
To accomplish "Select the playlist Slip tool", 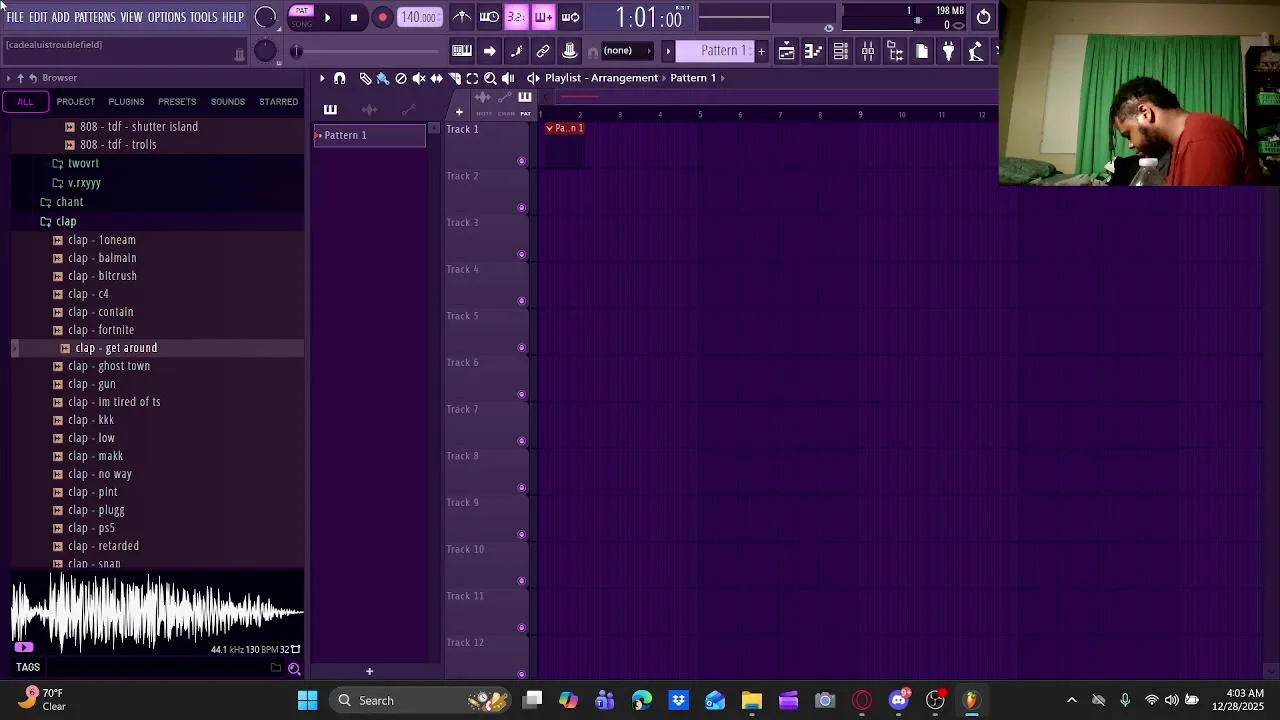I will pos(437,78).
